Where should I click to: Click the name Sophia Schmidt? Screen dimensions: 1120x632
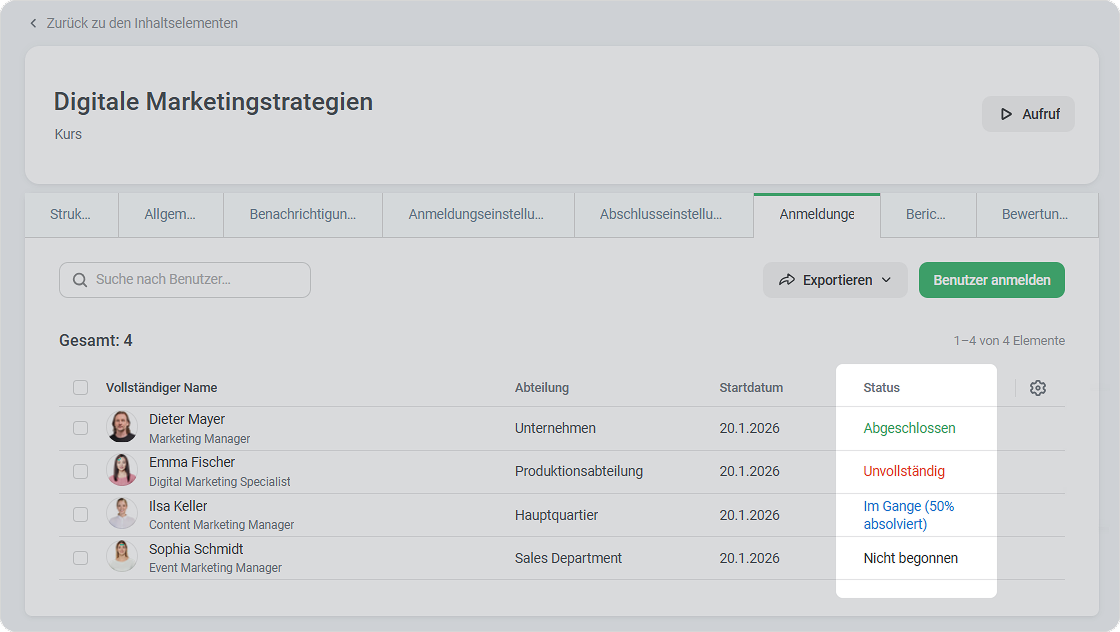(196, 549)
